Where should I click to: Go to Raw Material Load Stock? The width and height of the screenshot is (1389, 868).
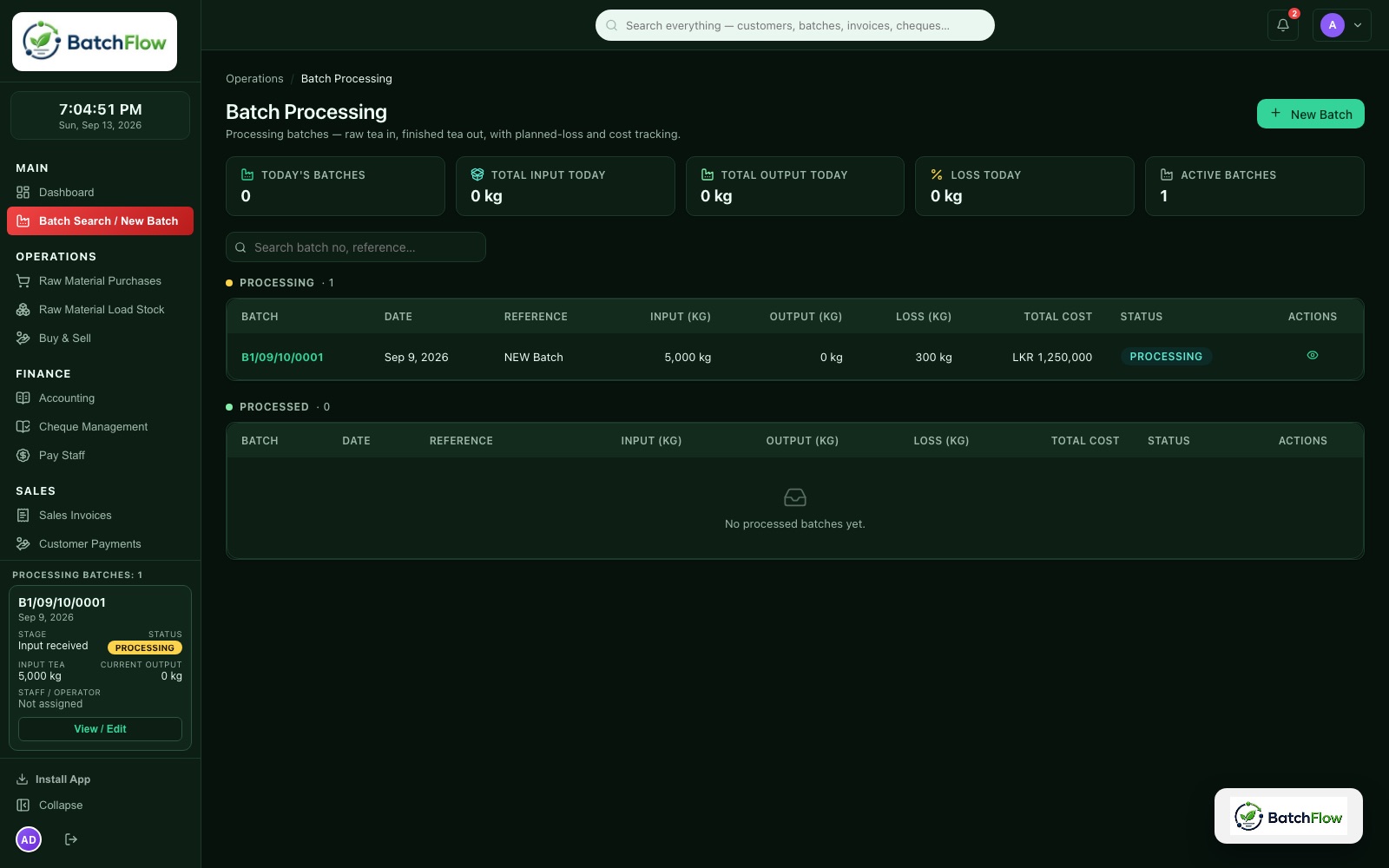[100, 310]
